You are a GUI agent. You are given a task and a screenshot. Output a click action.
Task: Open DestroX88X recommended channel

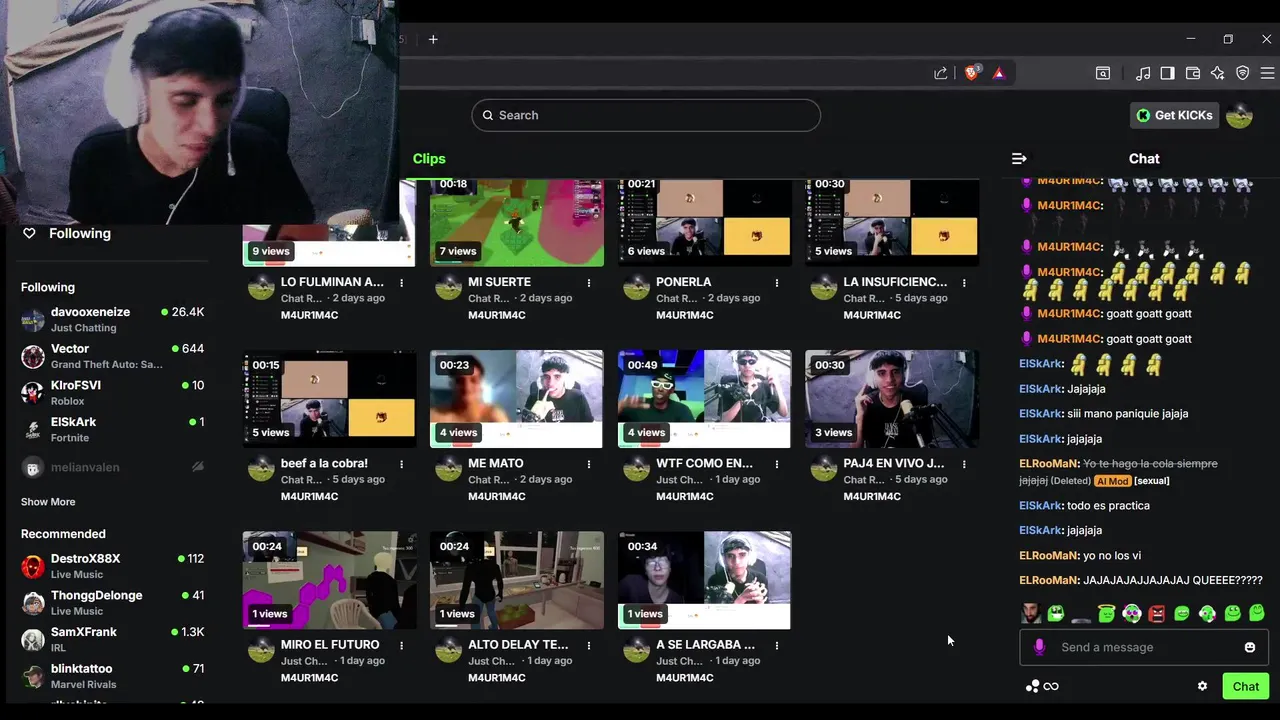tap(112, 566)
